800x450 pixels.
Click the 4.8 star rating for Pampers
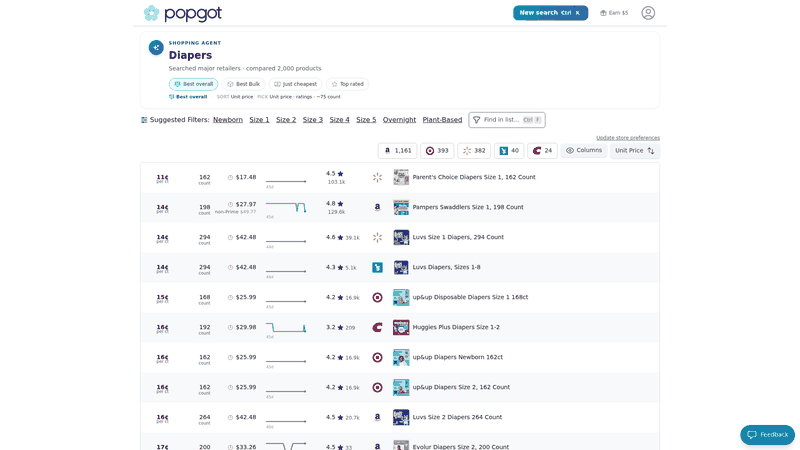[x=335, y=204]
